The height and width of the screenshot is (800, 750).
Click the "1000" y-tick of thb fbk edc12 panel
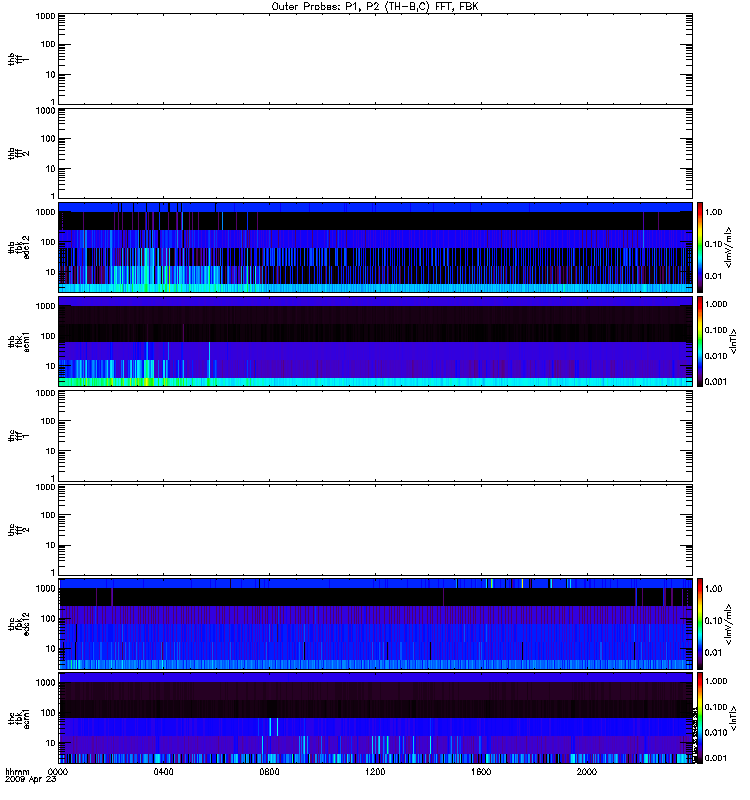coord(45,212)
